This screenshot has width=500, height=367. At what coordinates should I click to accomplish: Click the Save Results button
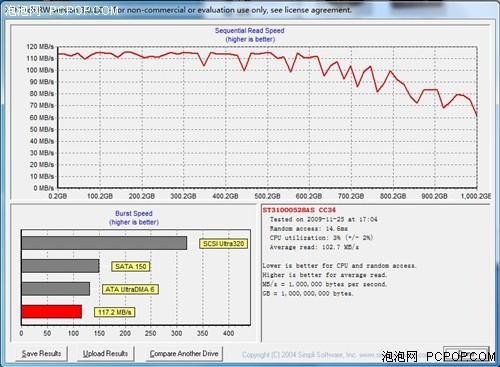click(x=41, y=354)
